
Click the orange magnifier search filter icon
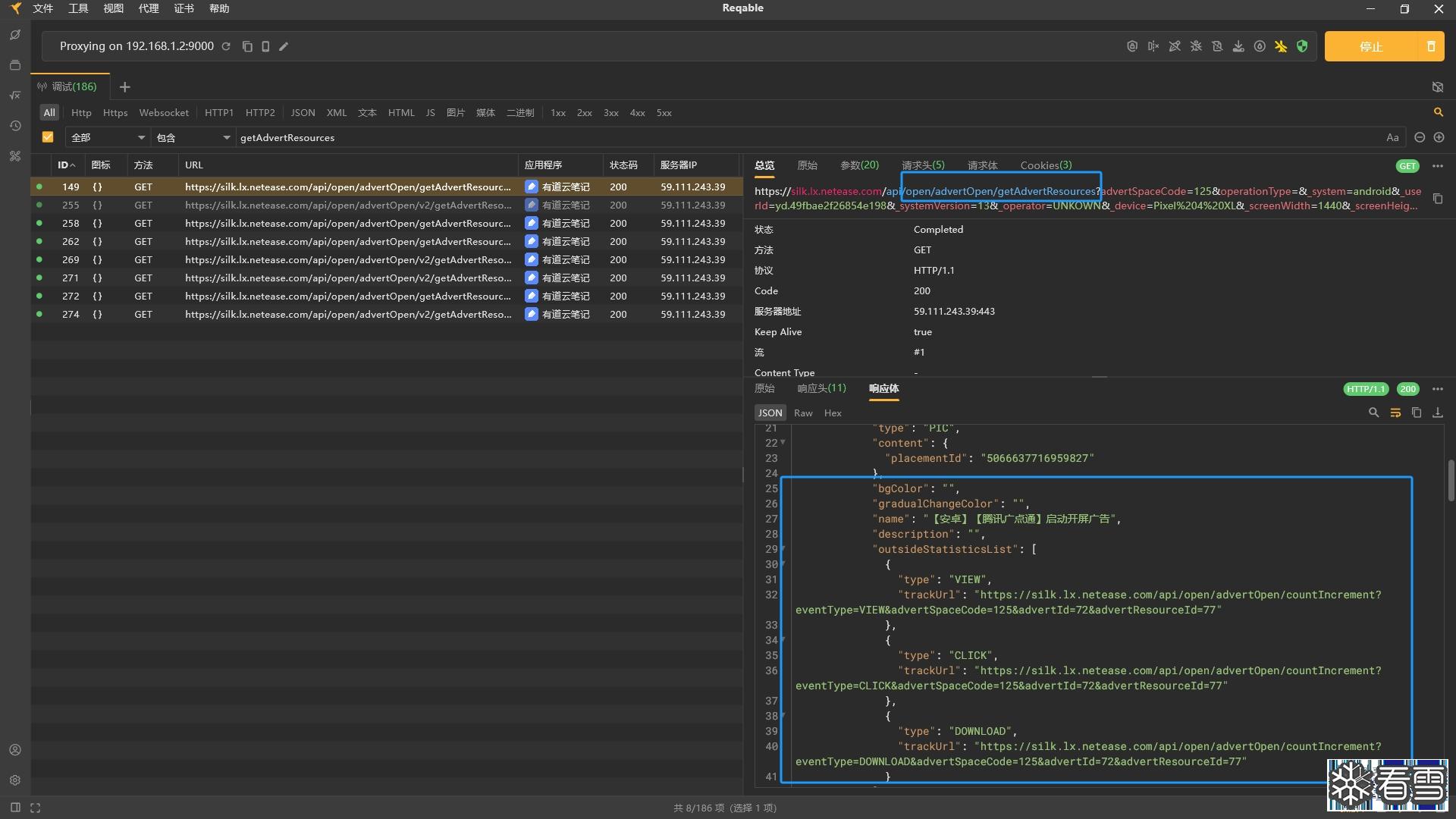tap(1438, 112)
